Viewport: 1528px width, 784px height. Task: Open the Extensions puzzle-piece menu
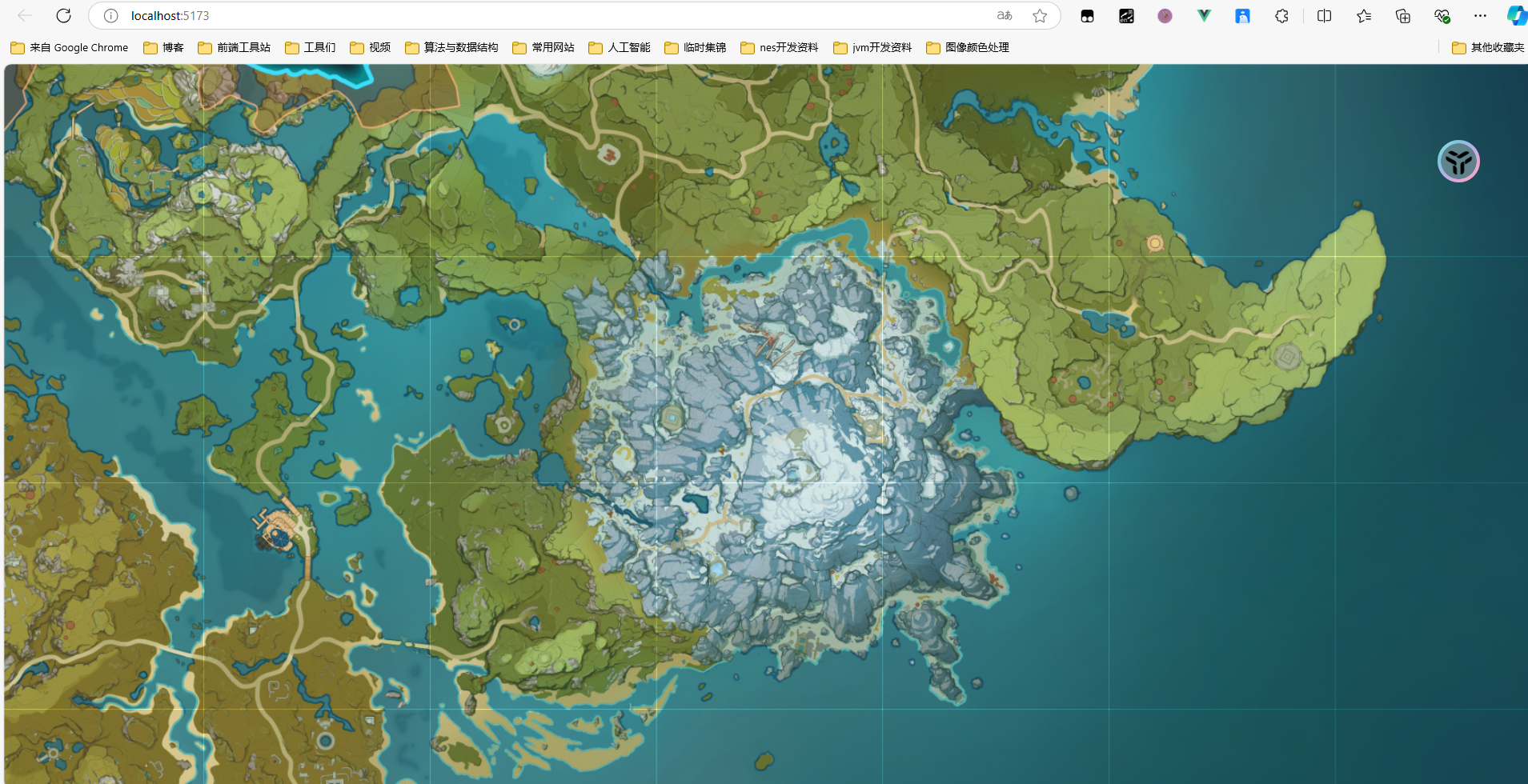(1281, 16)
